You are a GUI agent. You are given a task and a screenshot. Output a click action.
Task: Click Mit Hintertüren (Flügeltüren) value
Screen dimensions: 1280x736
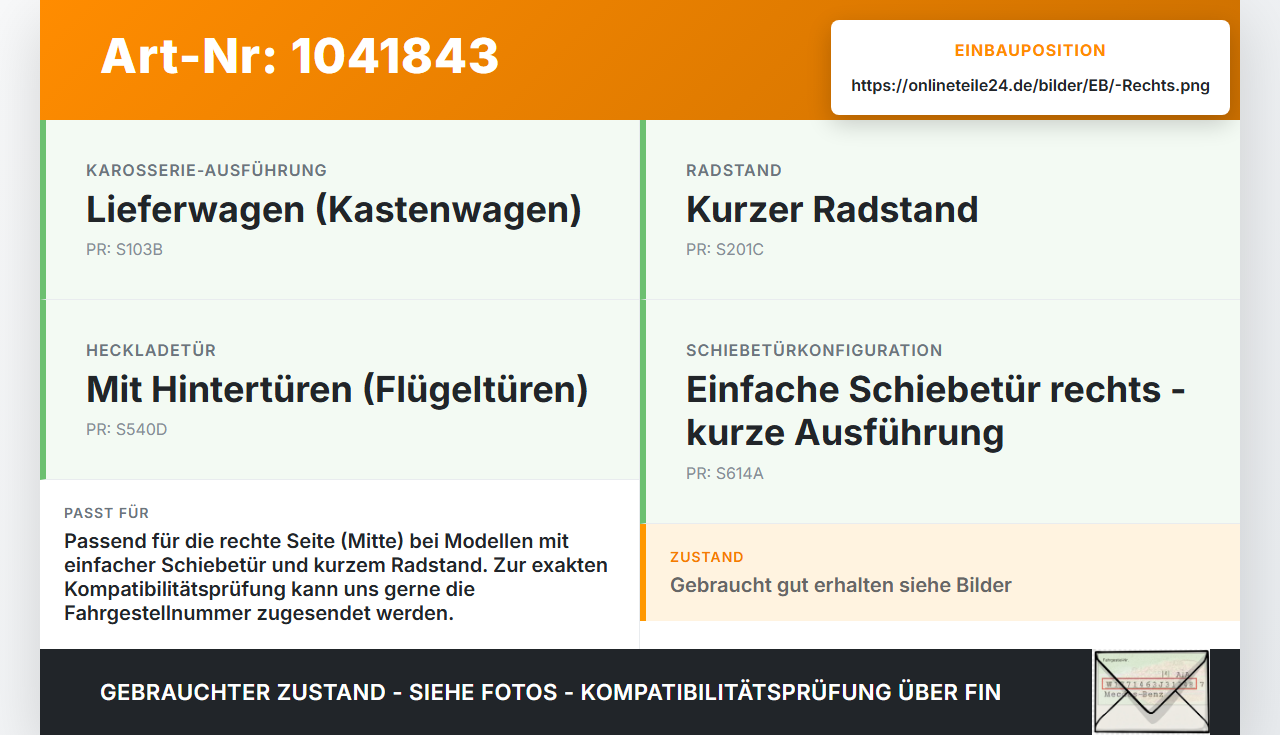click(337, 390)
